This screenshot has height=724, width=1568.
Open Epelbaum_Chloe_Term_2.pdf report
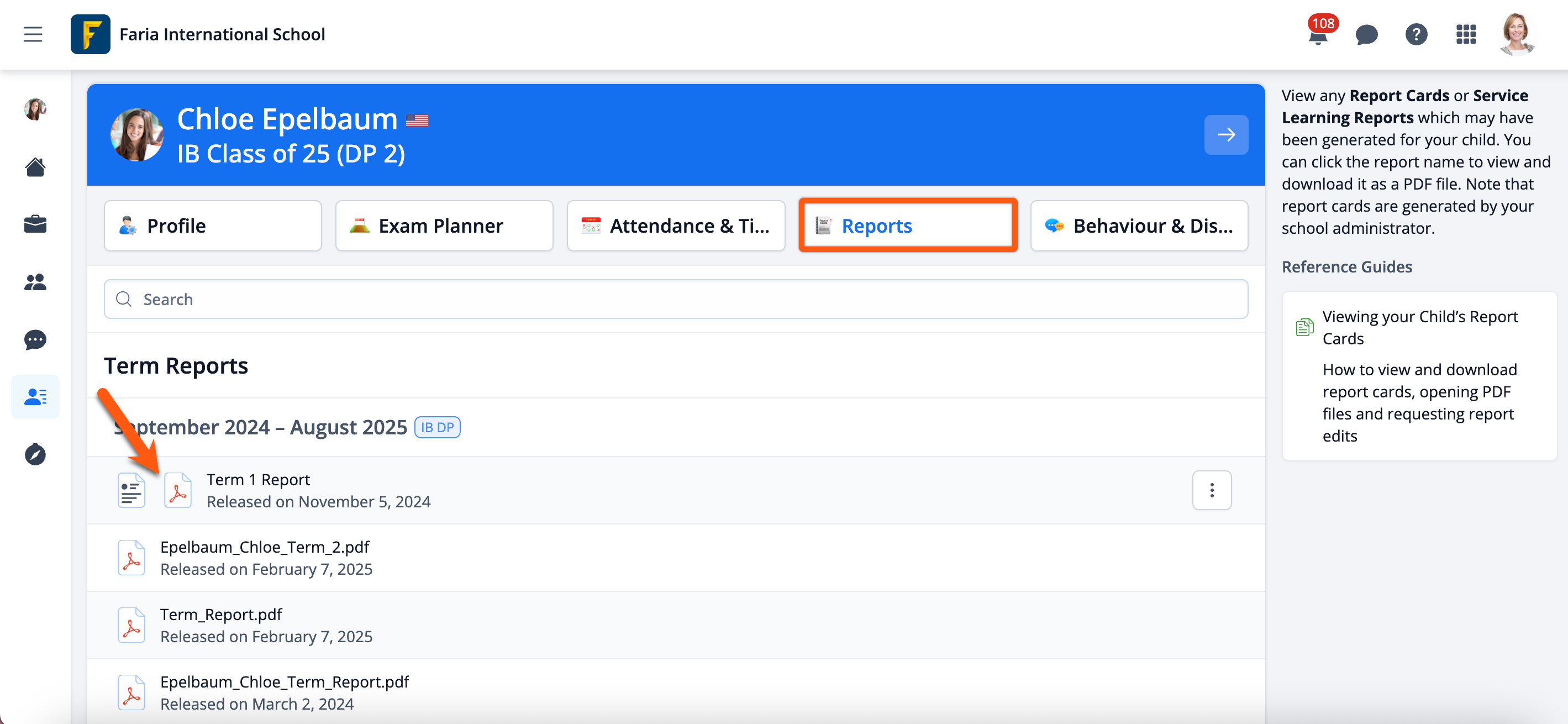265,547
